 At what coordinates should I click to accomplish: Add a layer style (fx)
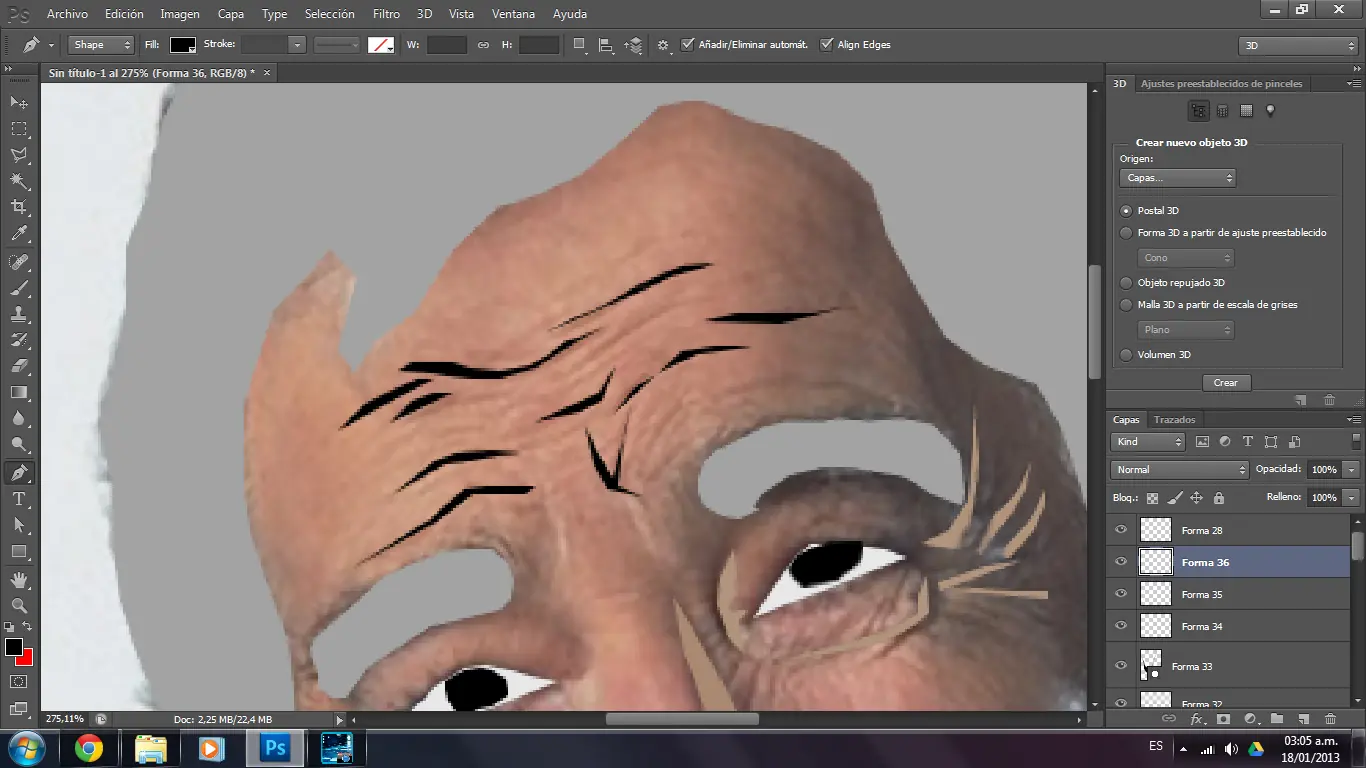[1196, 719]
